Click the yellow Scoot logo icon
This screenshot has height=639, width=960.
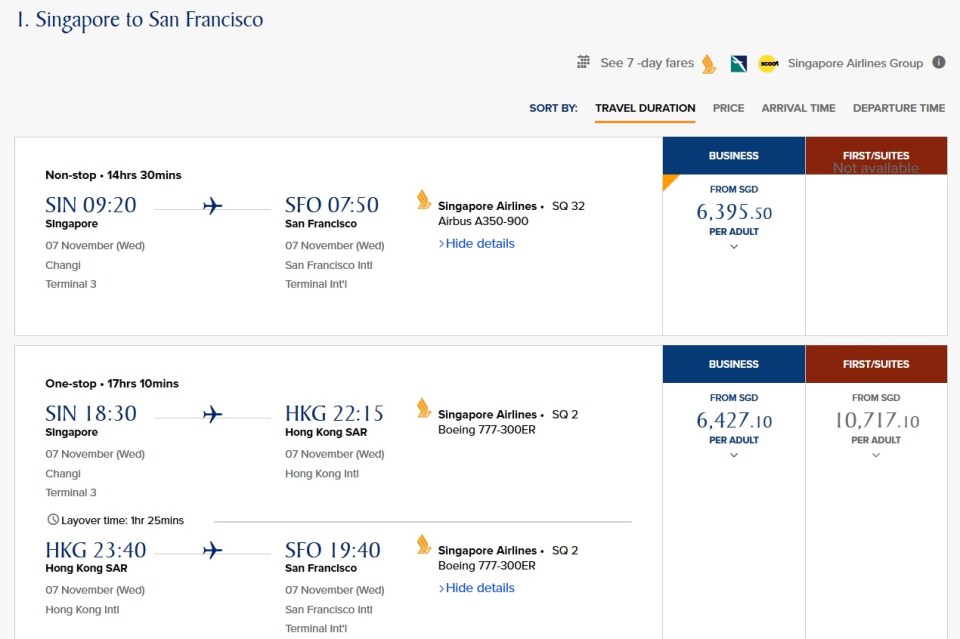pyautogui.click(x=768, y=64)
